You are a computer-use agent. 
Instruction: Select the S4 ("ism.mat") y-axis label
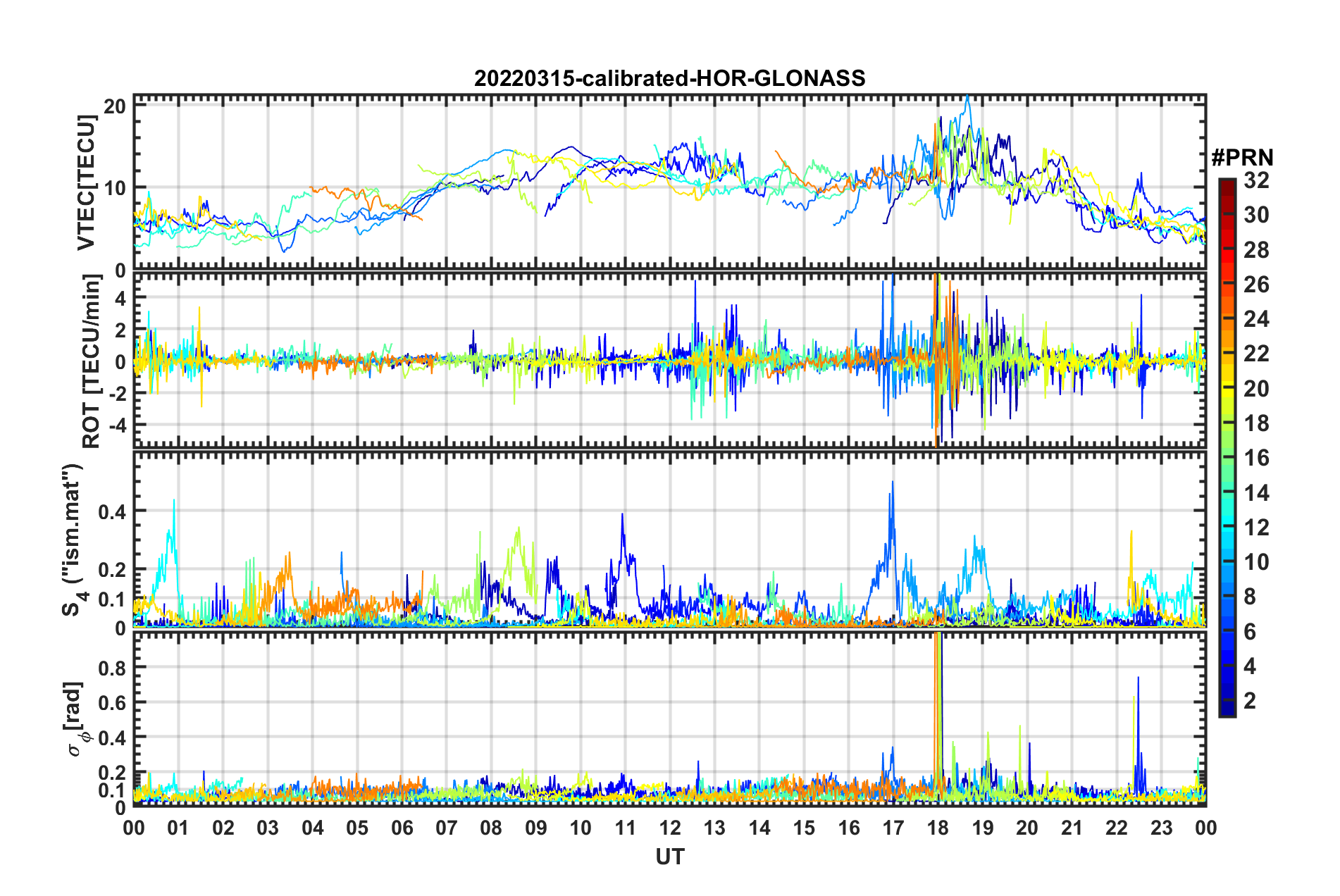click(x=73, y=540)
